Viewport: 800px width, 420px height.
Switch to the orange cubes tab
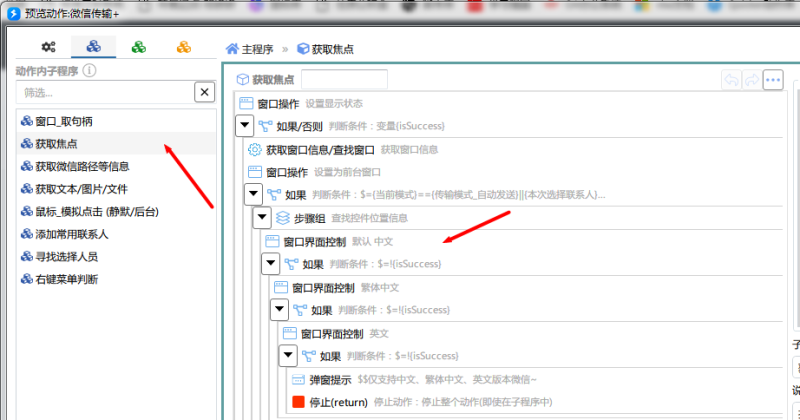coord(184,47)
